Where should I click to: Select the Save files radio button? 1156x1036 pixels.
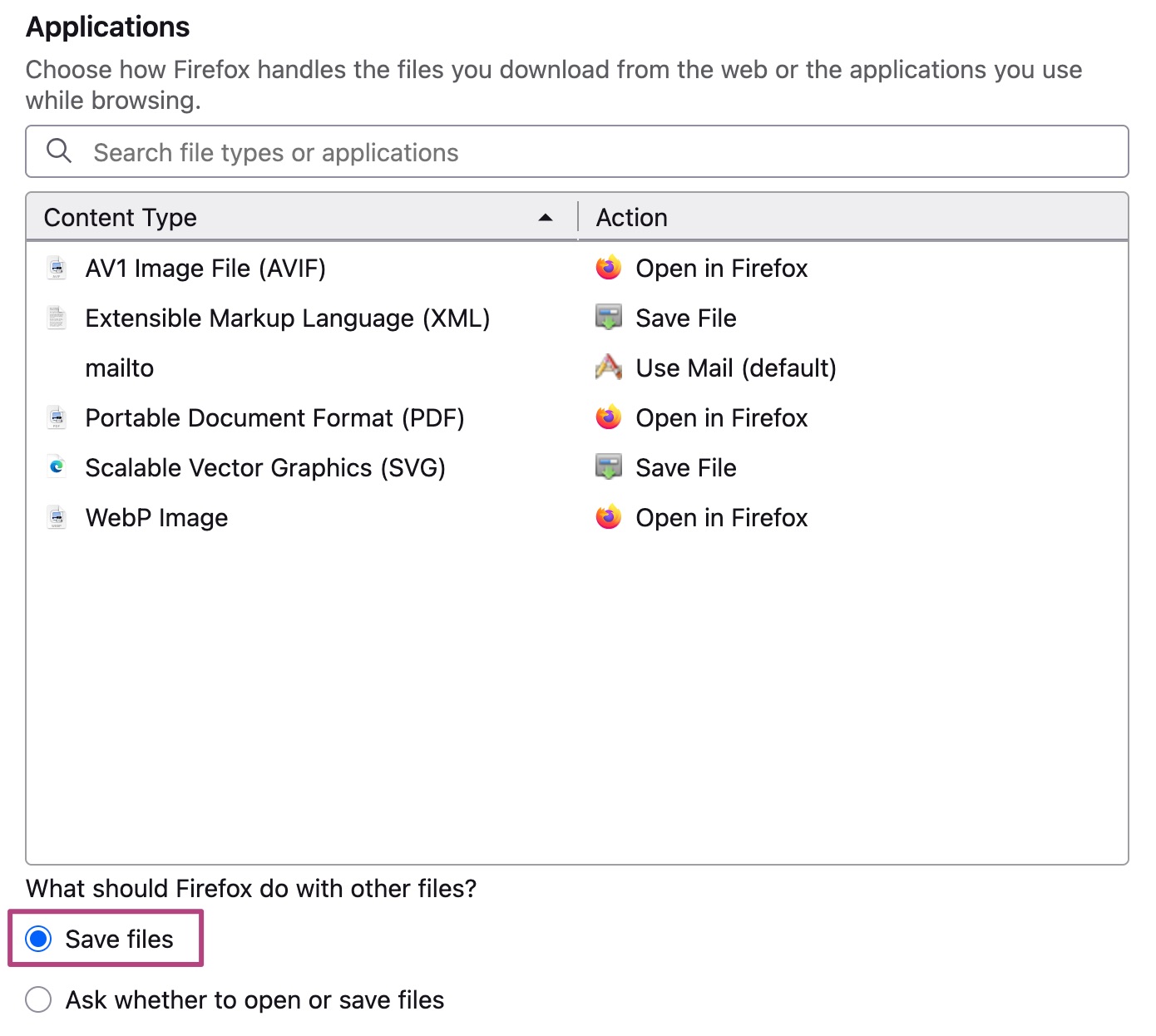pyautogui.click(x=39, y=939)
